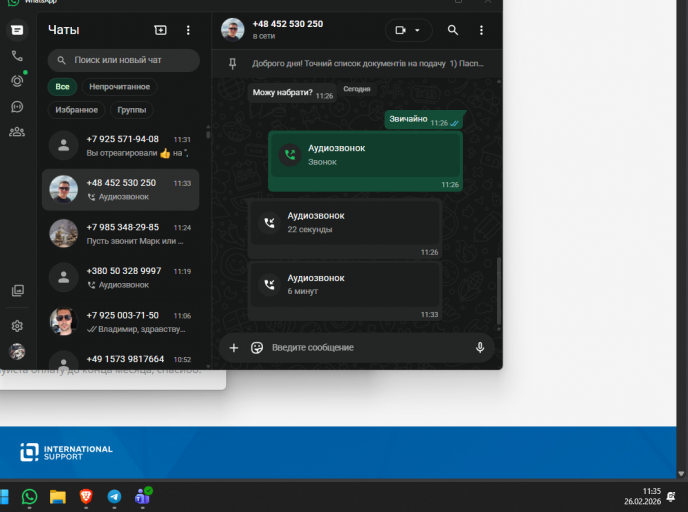Open contact info via header number +48 452 530 250

(x=288, y=24)
